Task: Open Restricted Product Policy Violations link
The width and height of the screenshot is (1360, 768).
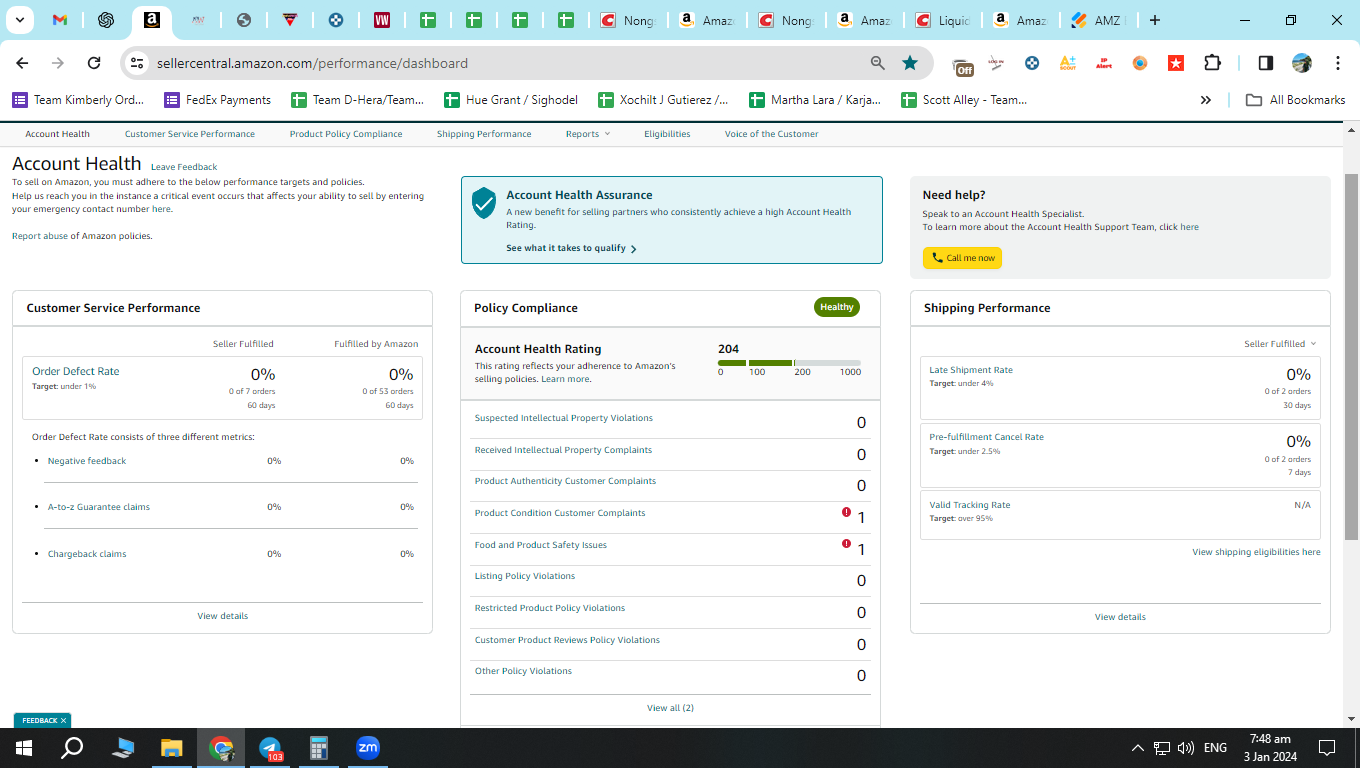Action: [x=550, y=608]
